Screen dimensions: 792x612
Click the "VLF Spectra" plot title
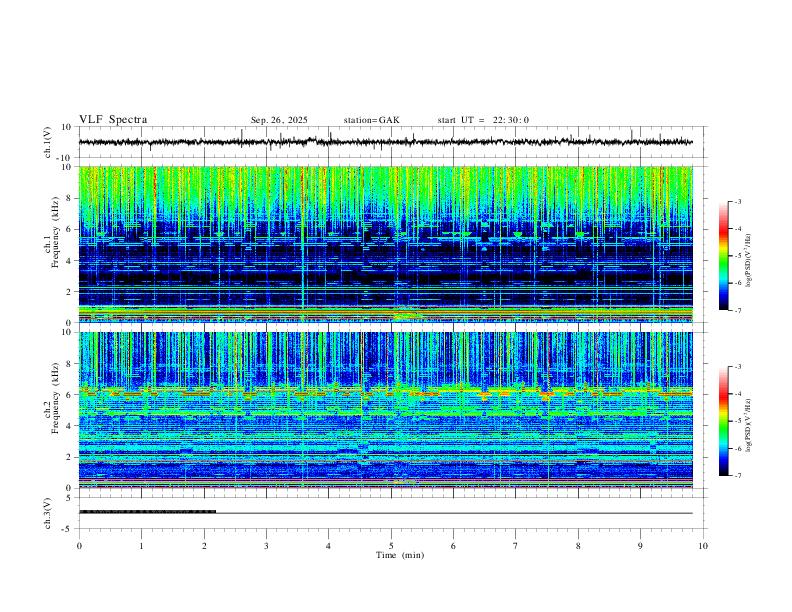point(113,120)
